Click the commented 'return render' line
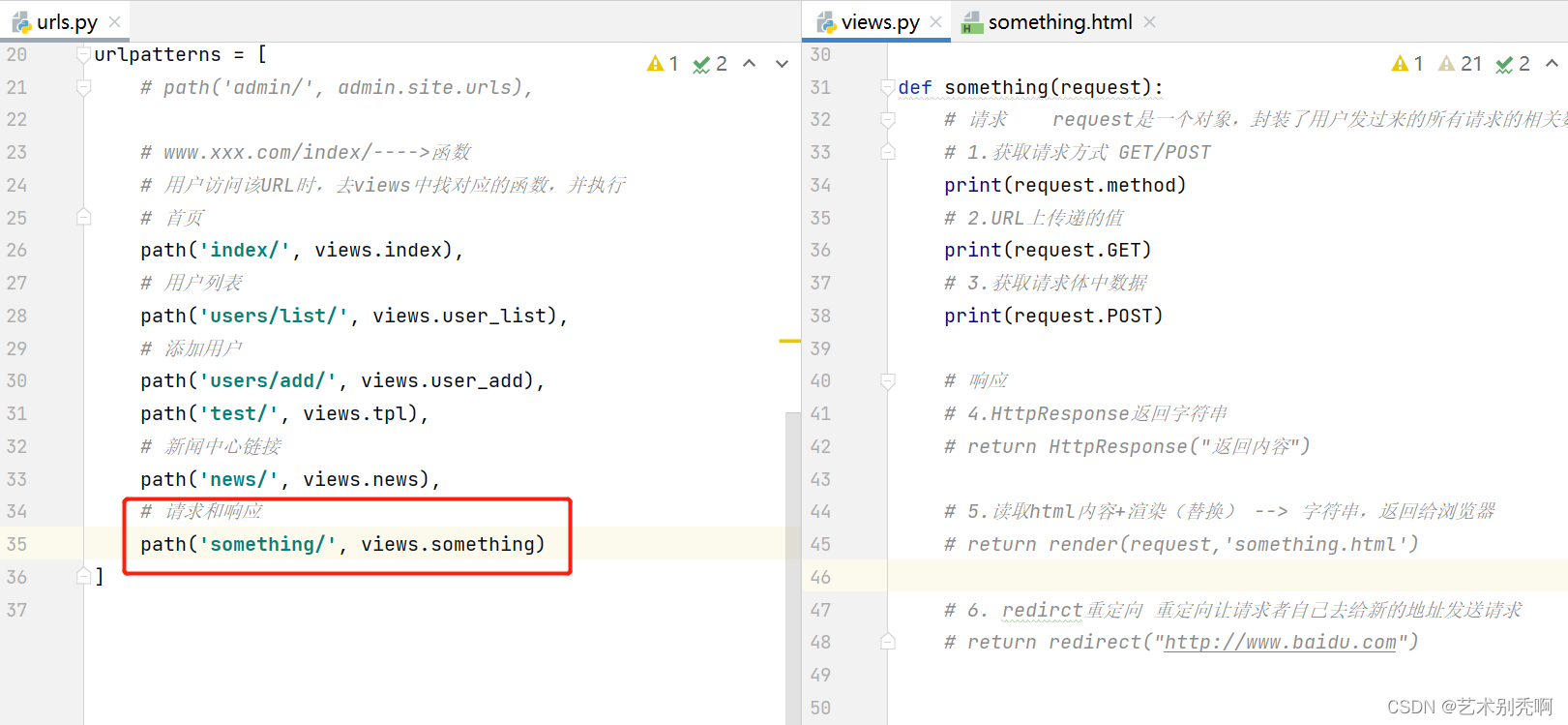This screenshot has height=725, width=1568. coord(1181,544)
